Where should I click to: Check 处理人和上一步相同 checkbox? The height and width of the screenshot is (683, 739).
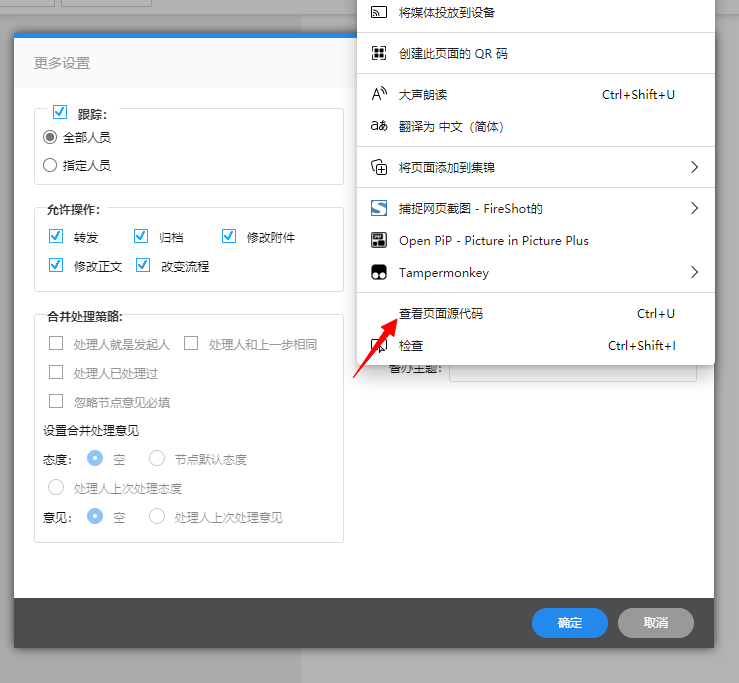[191, 343]
